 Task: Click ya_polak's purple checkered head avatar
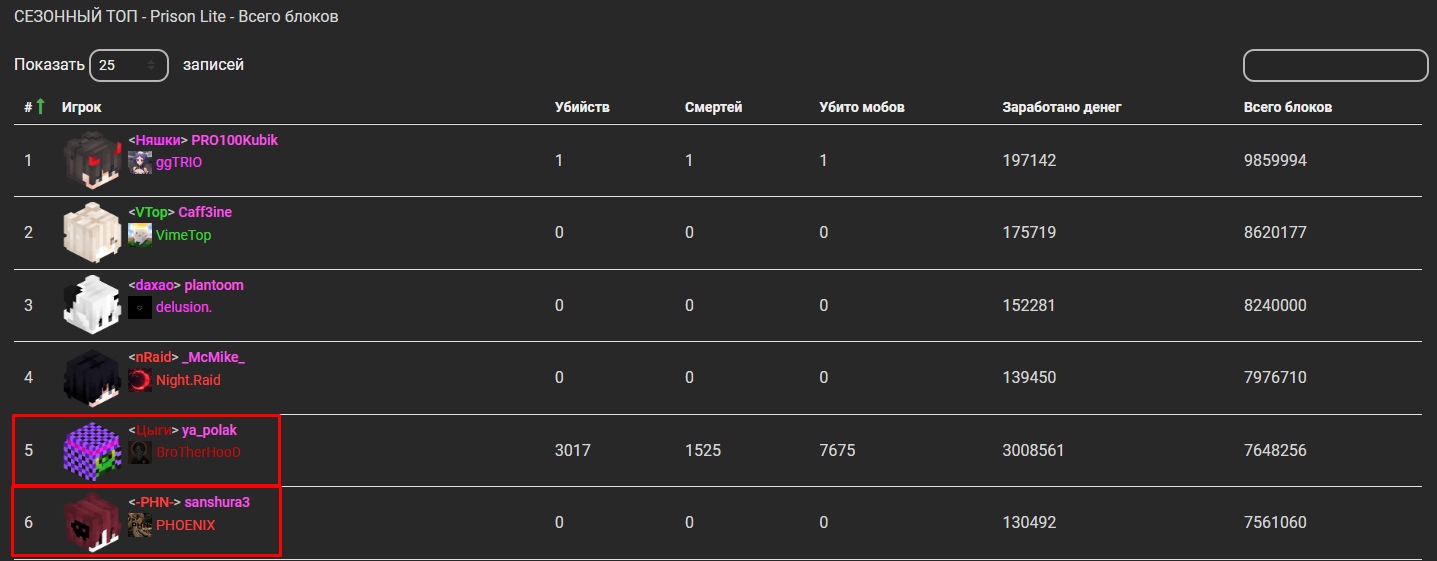tap(91, 450)
